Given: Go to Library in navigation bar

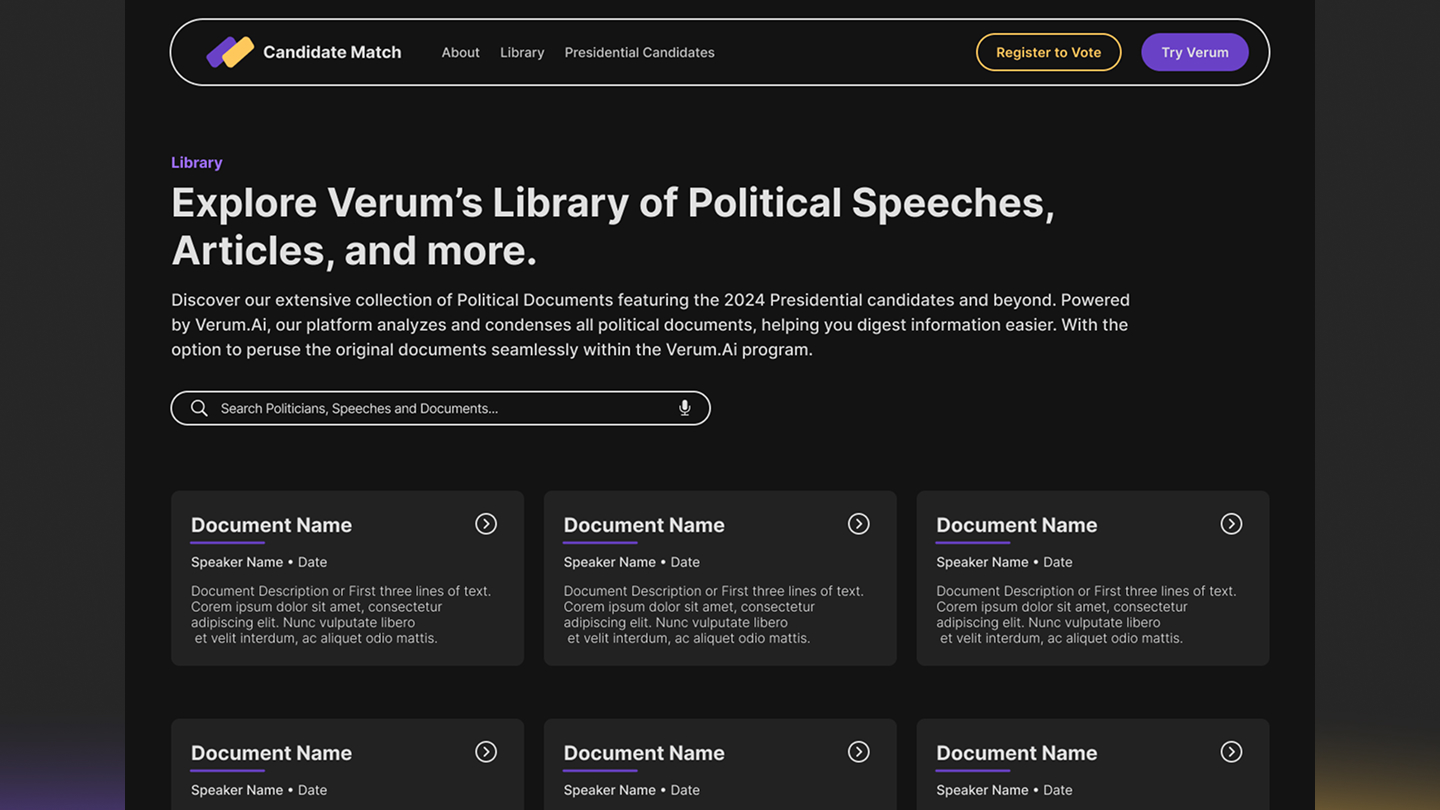Looking at the screenshot, I should (522, 52).
